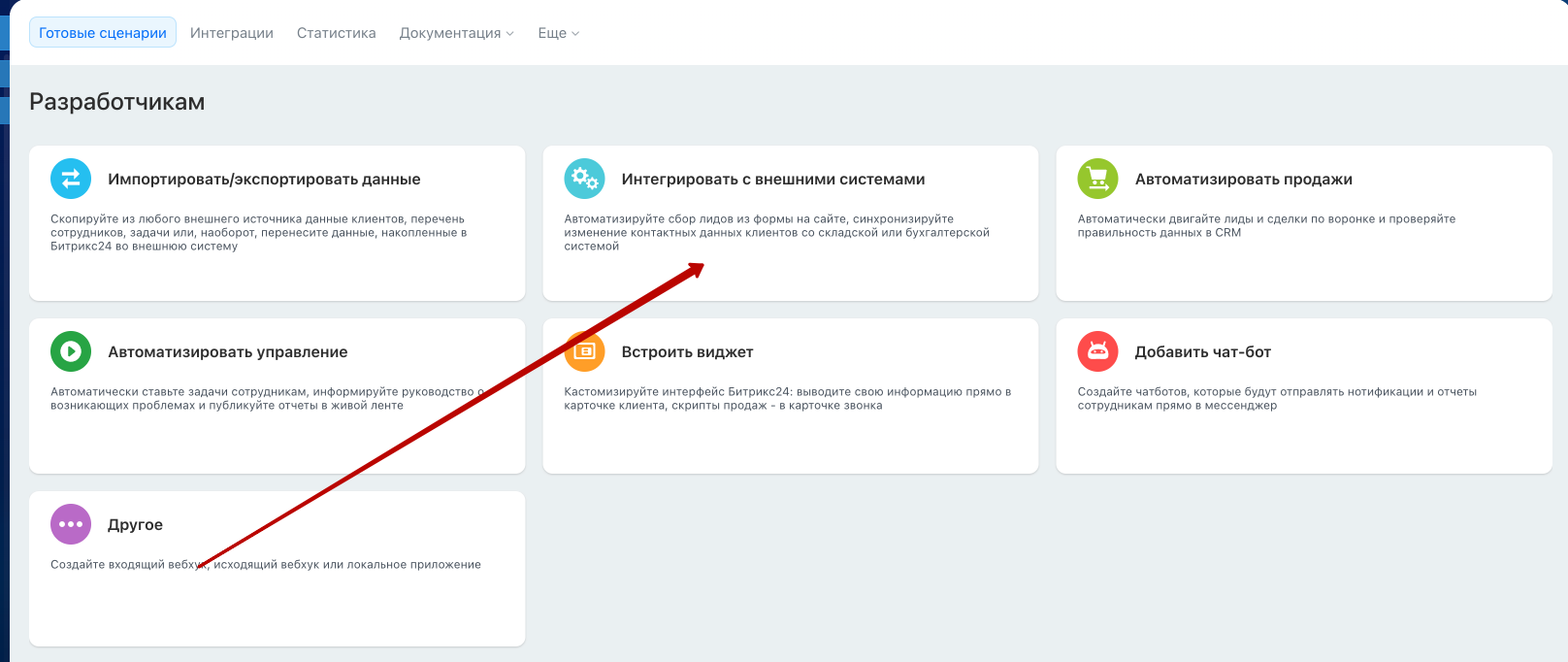Click the red chat-bot robot icon
The image size is (1568, 662).
(1097, 351)
